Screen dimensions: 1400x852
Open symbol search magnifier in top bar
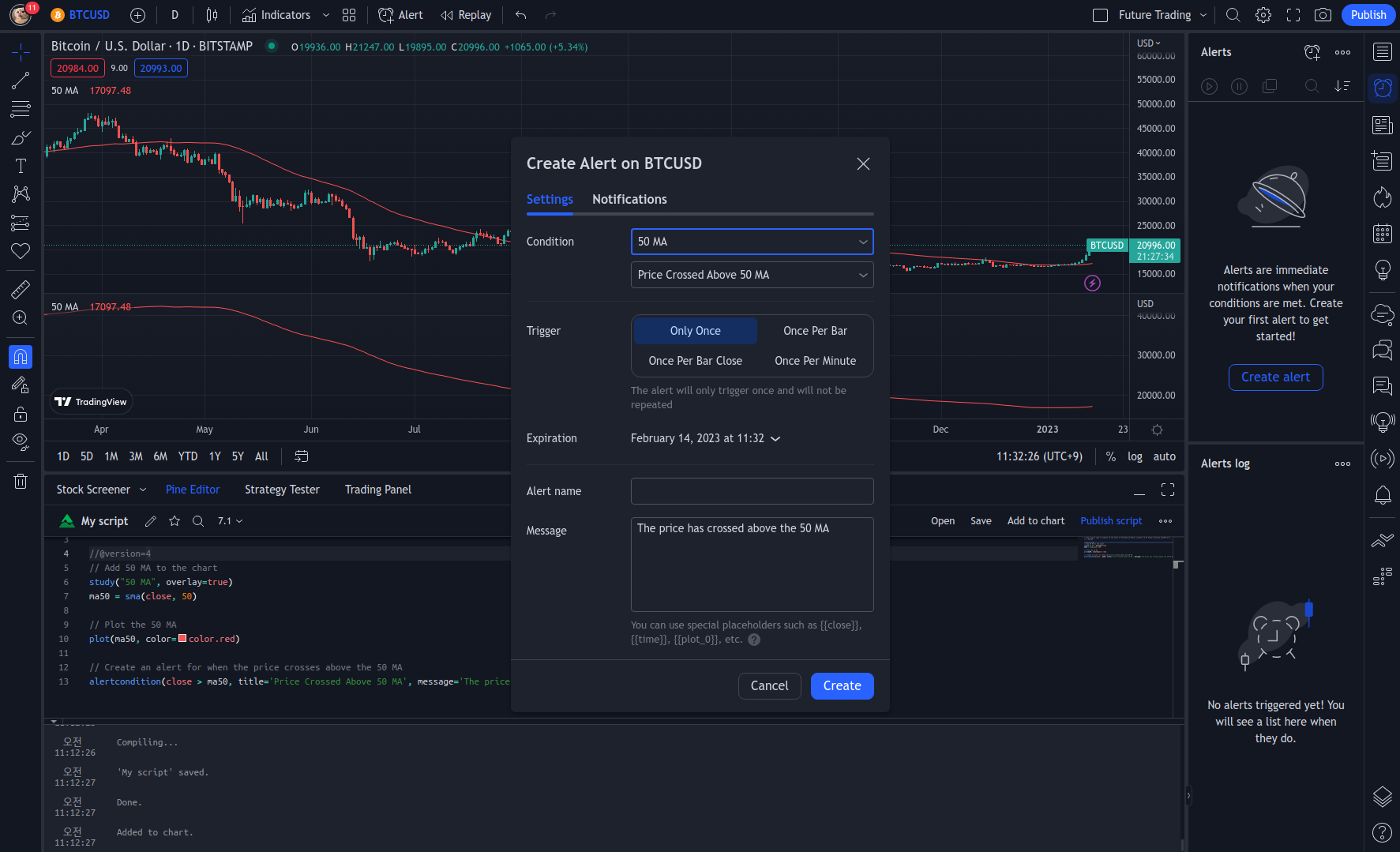1233,15
